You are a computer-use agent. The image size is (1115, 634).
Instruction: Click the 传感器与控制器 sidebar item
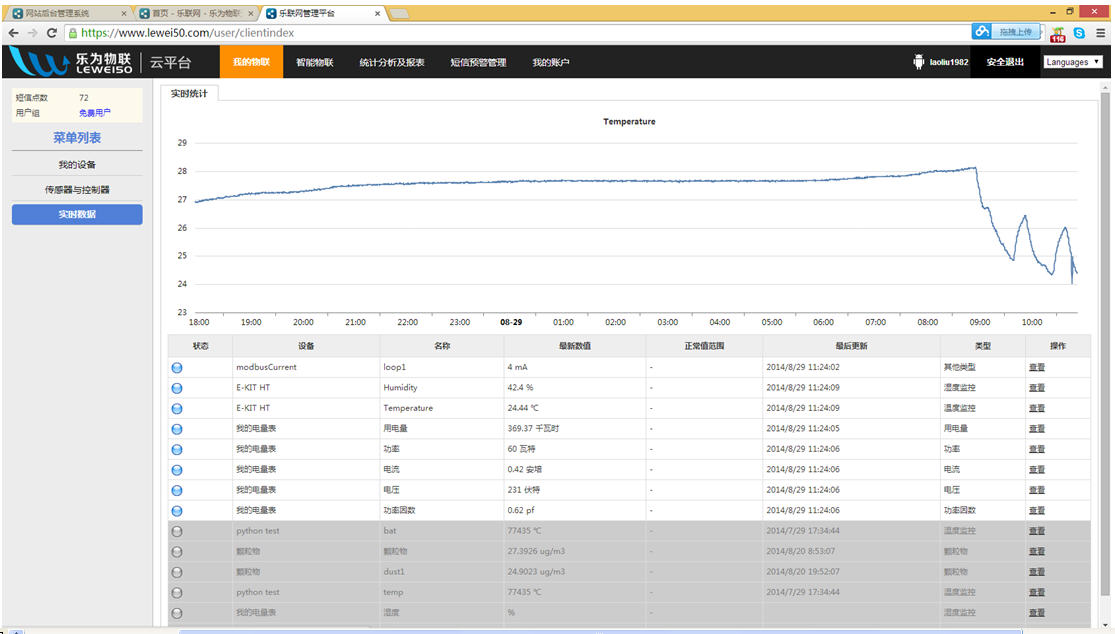(x=77, y=190)
